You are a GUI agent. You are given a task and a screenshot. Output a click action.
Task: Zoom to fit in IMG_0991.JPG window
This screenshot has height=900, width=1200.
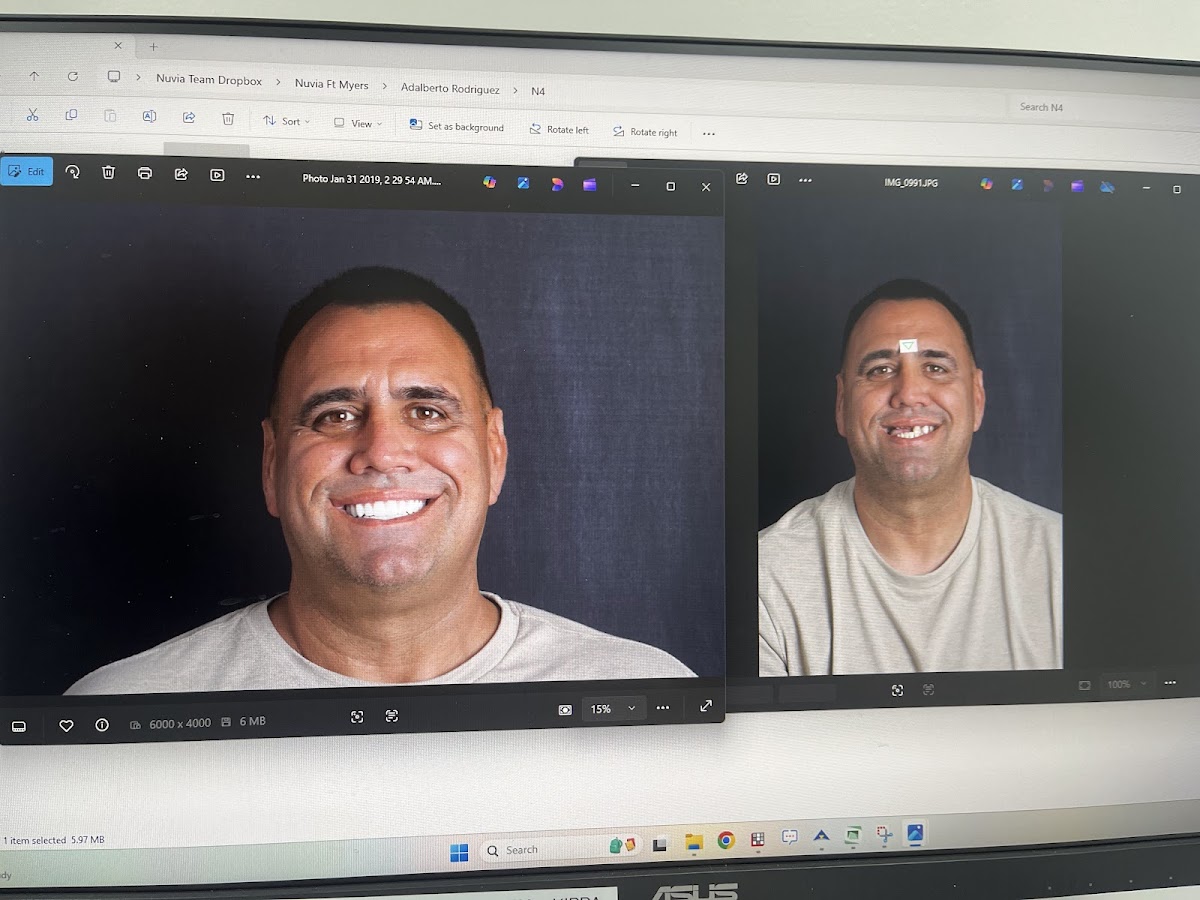pos(897,690)
